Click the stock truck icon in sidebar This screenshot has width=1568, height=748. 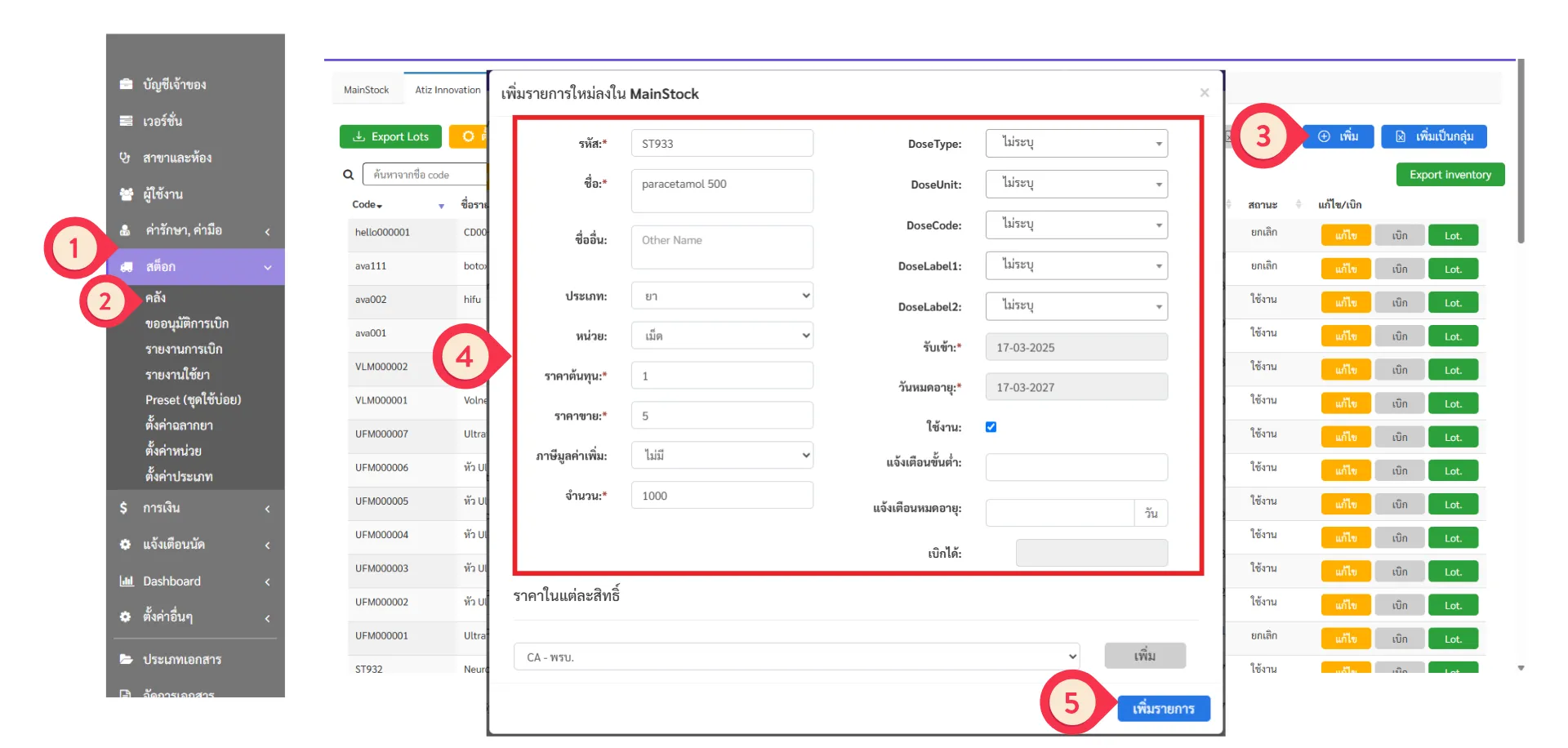tap(127, 267)
